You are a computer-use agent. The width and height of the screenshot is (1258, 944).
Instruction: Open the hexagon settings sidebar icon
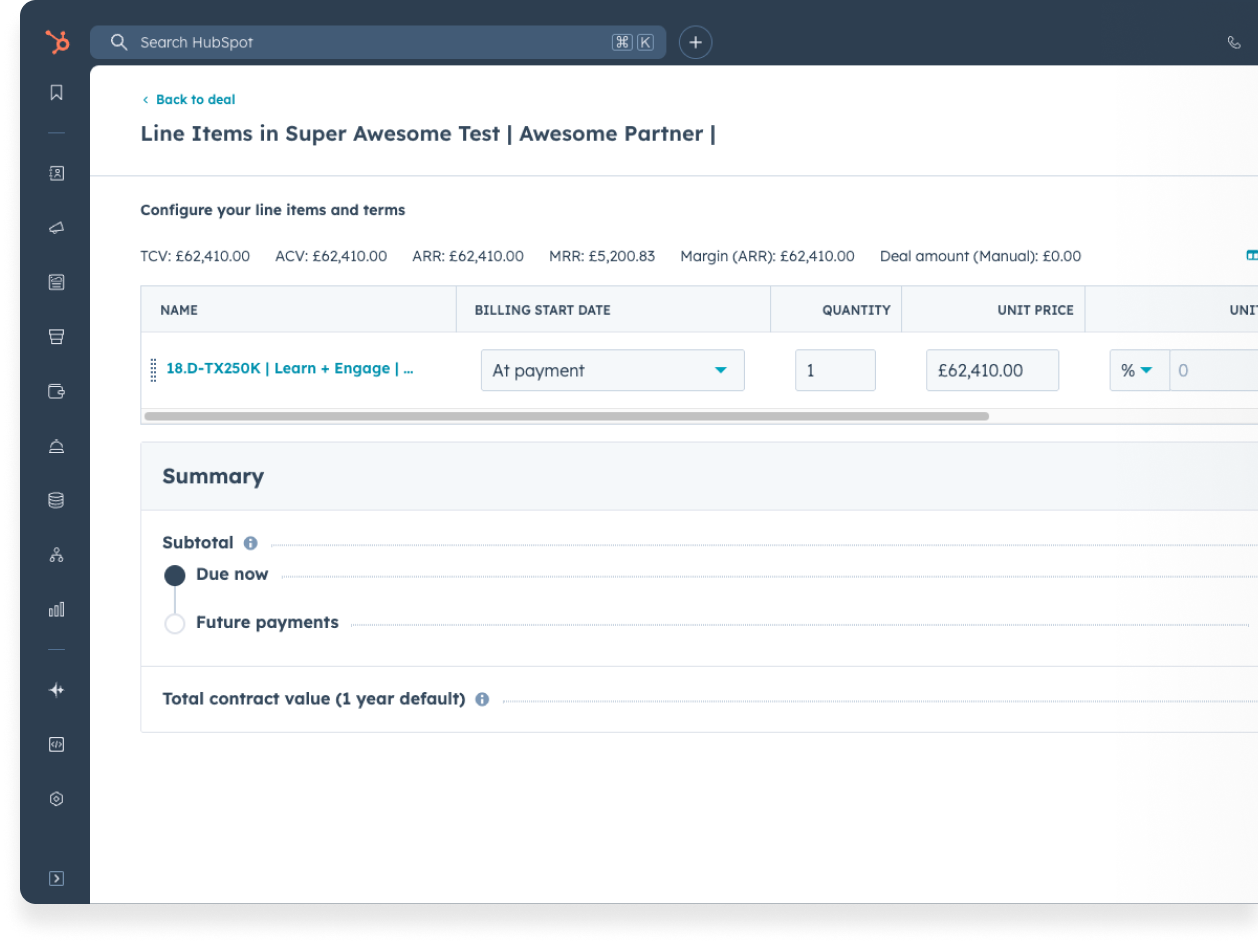pos(57,799)
